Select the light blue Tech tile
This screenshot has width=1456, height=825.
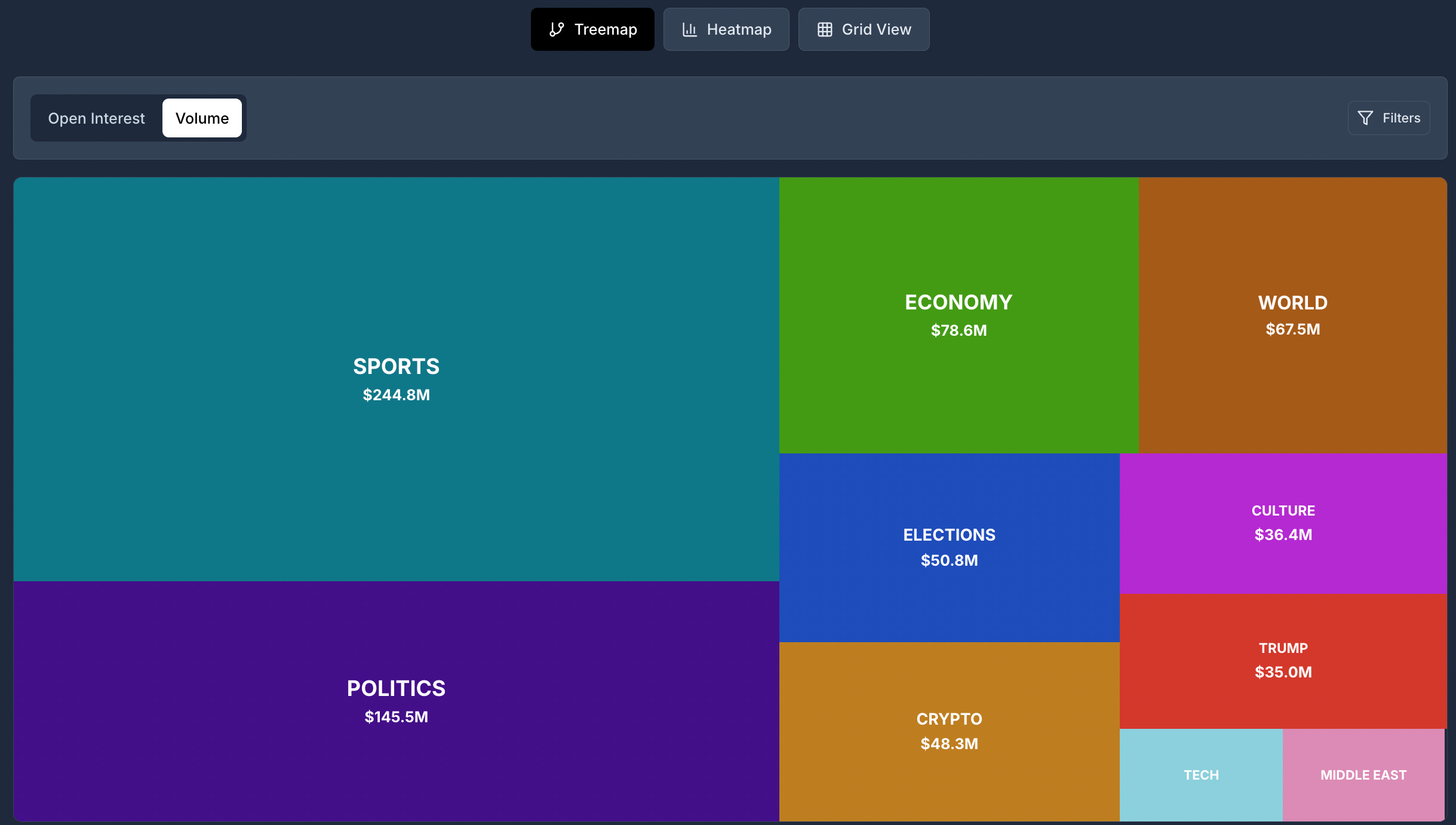[1201, 774]
